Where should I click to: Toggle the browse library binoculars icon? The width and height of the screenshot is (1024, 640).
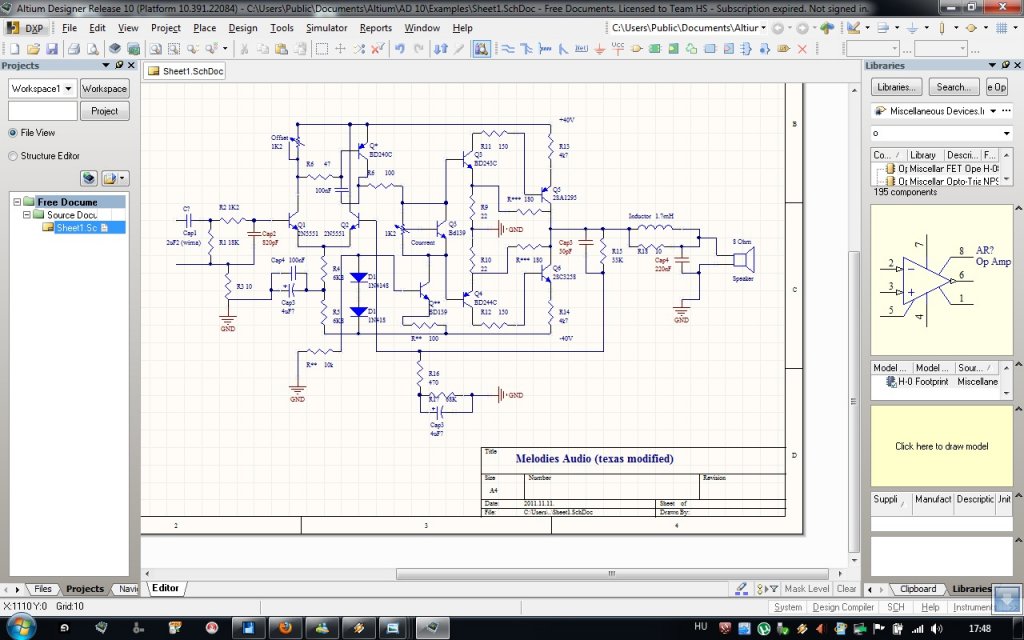[481, 49]
